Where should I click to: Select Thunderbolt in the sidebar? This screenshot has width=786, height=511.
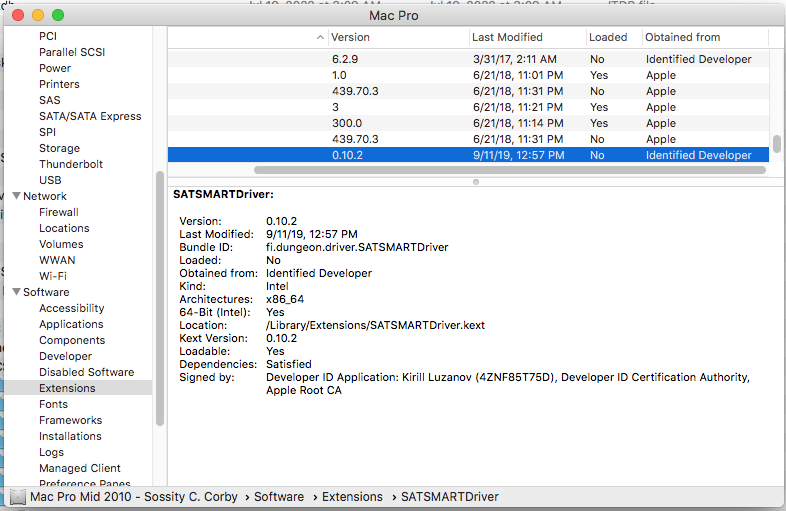click(x=71, y=164)
